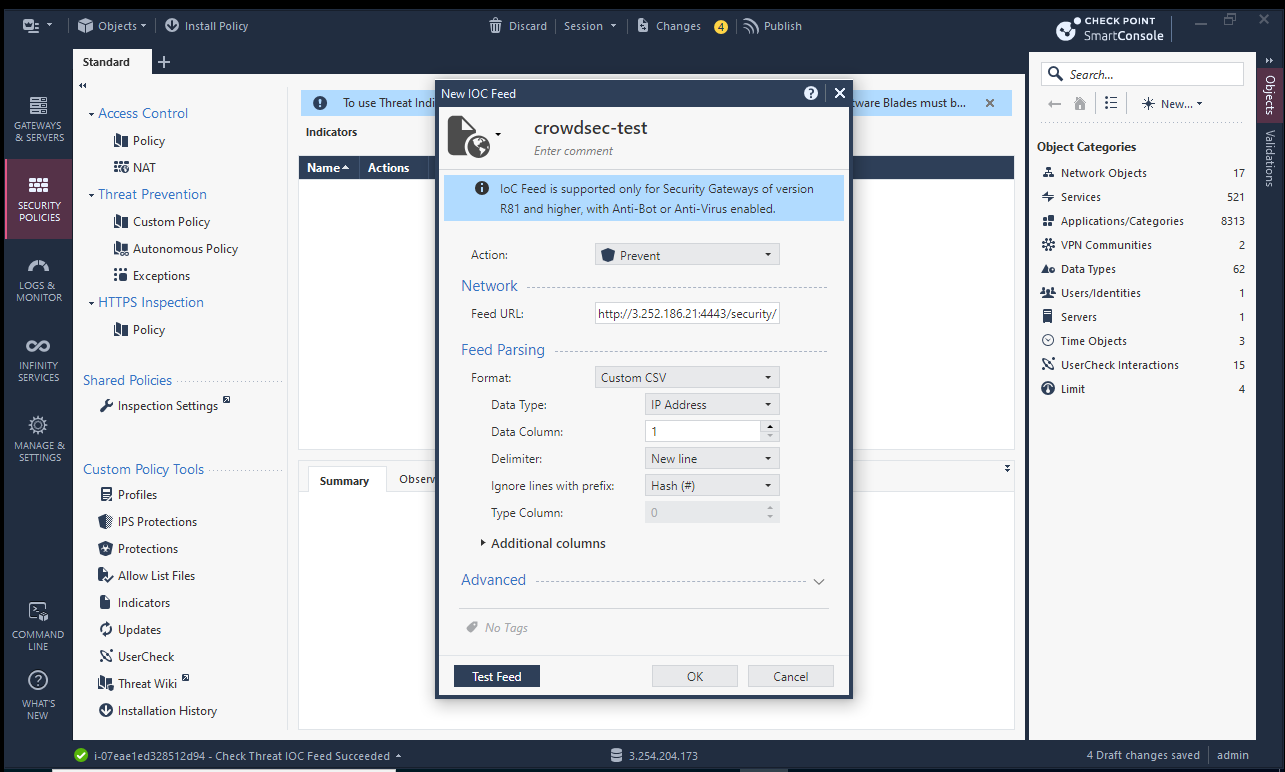Open the Gateways & Servers view
Screen dimensions: 1285x772
tap(39, 118)
